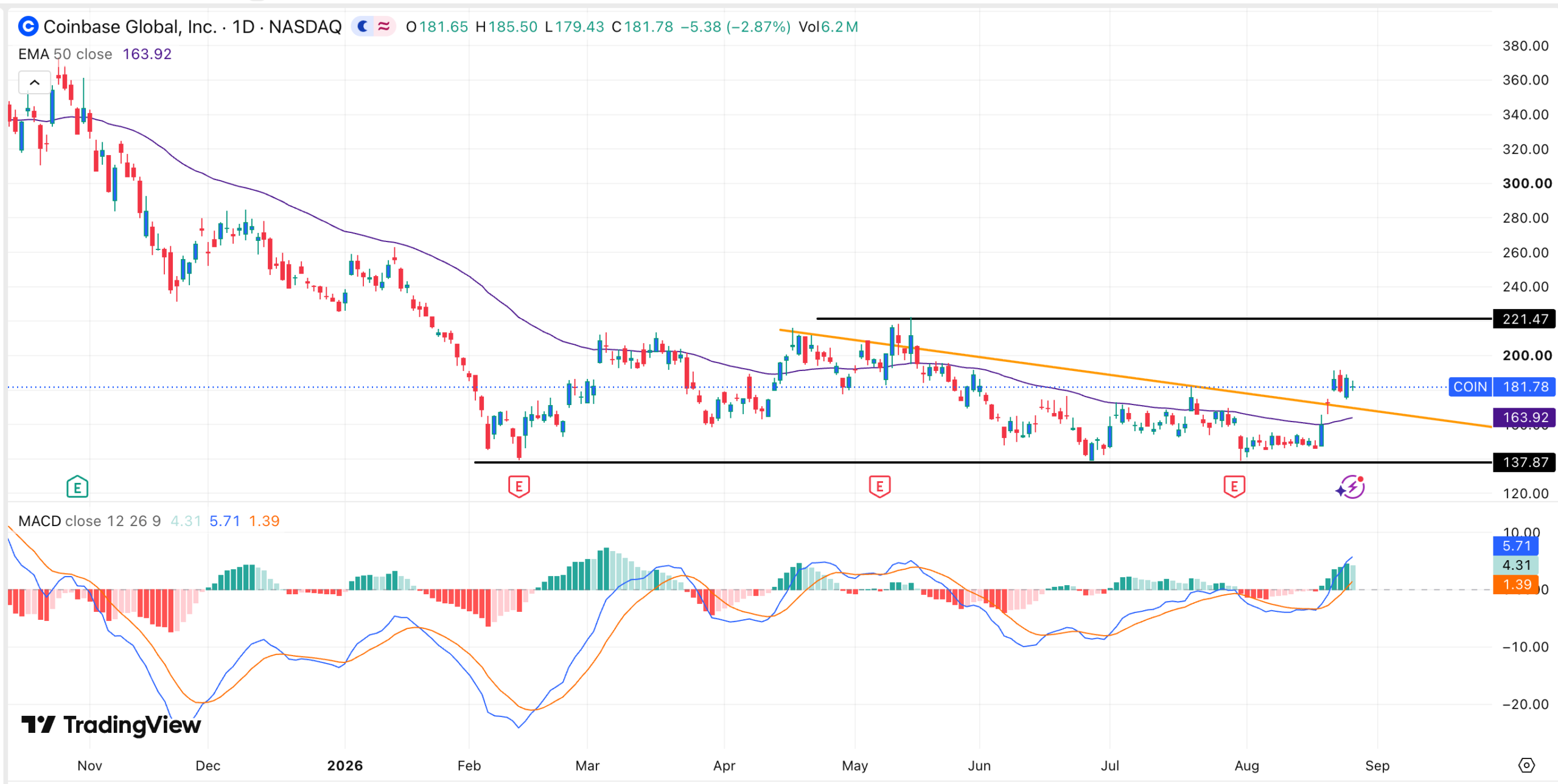Click the MACD legend histogram value 4.31
The height and width of the screenshot is (784, 1558).
(186, 521)
